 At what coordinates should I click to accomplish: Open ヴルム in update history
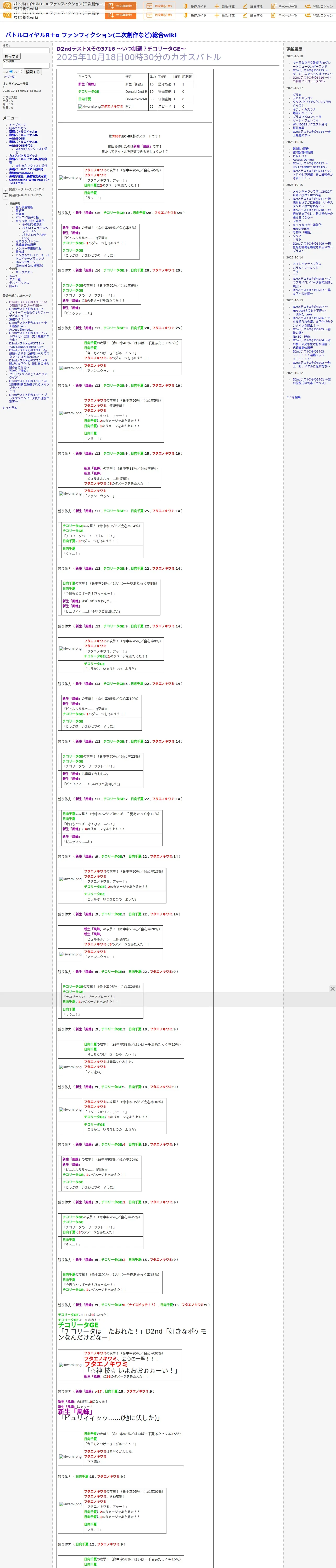click(297, 94)
